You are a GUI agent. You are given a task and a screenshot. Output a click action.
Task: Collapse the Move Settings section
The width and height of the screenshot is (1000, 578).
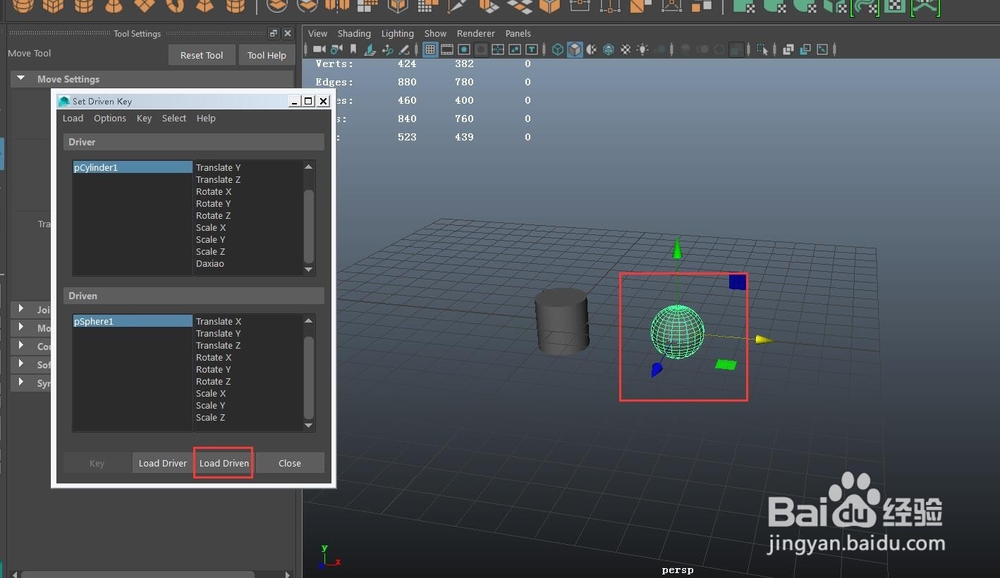coord(21,78)
